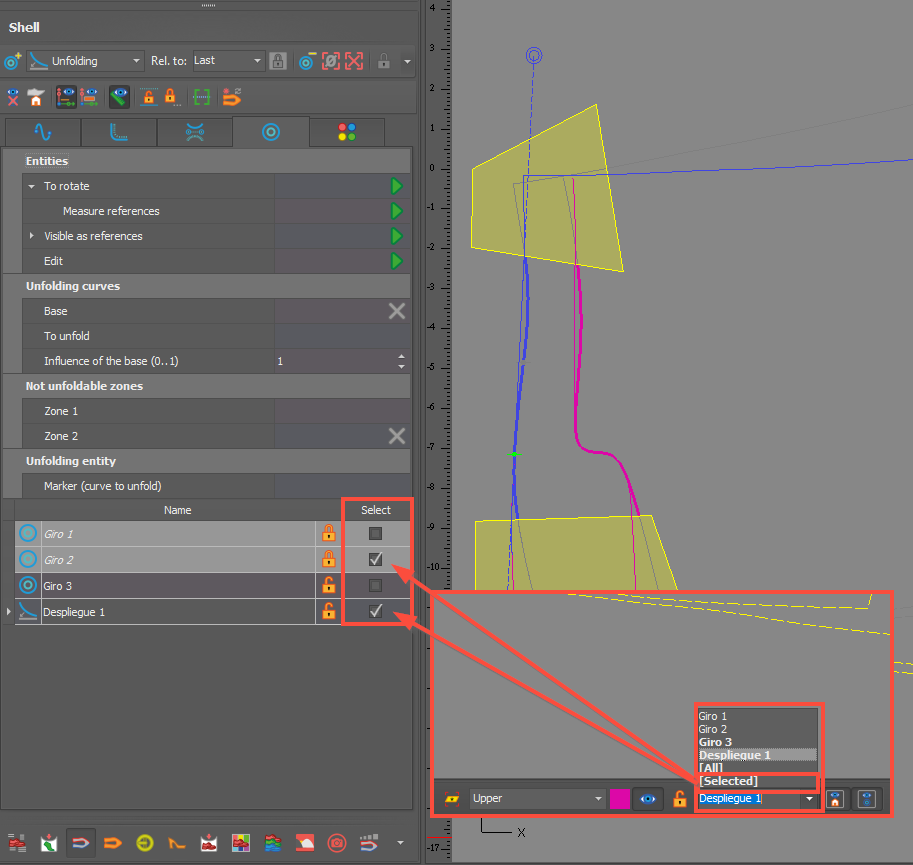This screenshot has height=865, width=913.
Task: Click the magenta color swatch beside Upper
Action: point(619,799)
